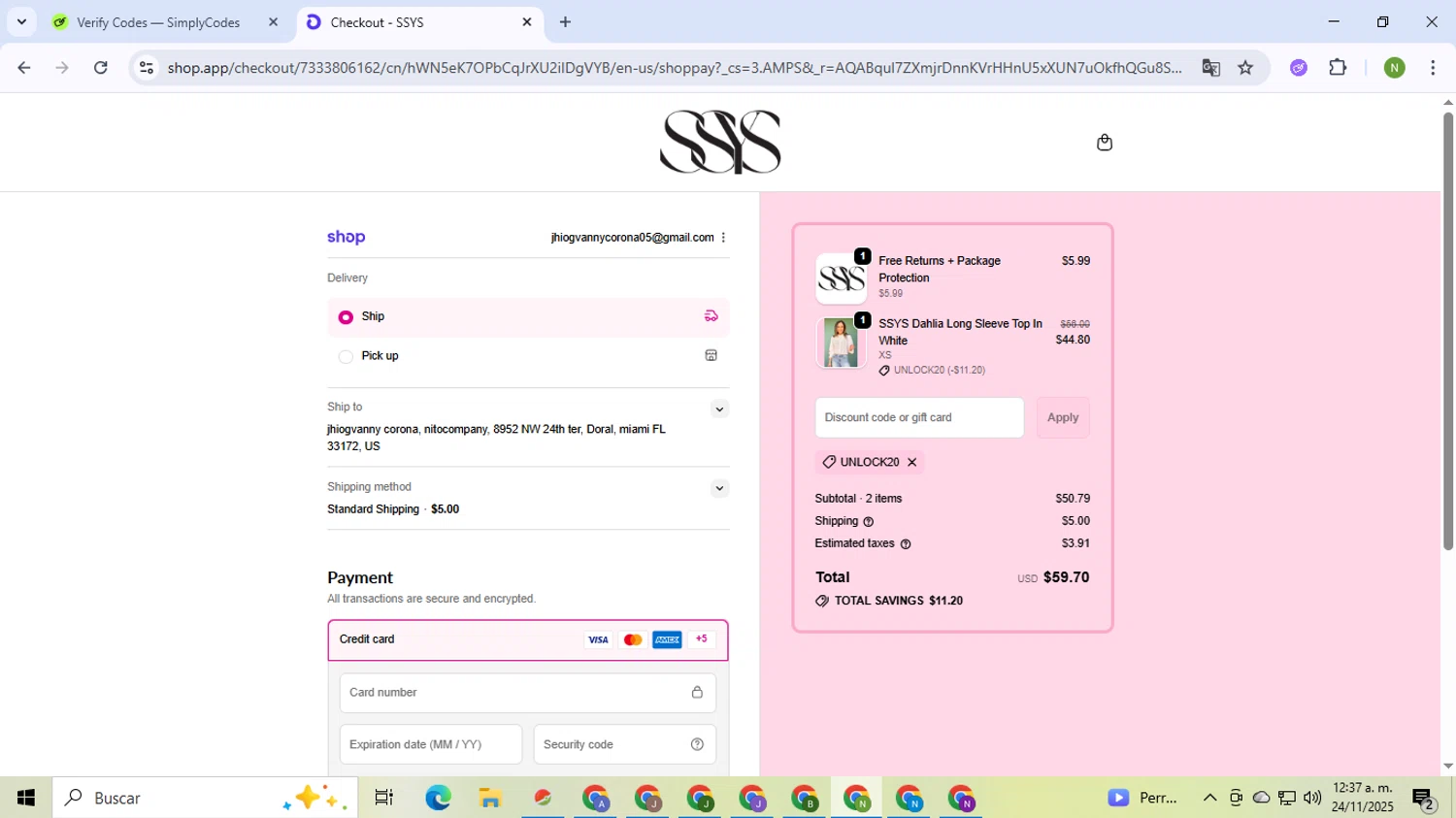This screenshot has height=818, width=1456.
Task: Reload the checkout page
Action: click(101, 68)
